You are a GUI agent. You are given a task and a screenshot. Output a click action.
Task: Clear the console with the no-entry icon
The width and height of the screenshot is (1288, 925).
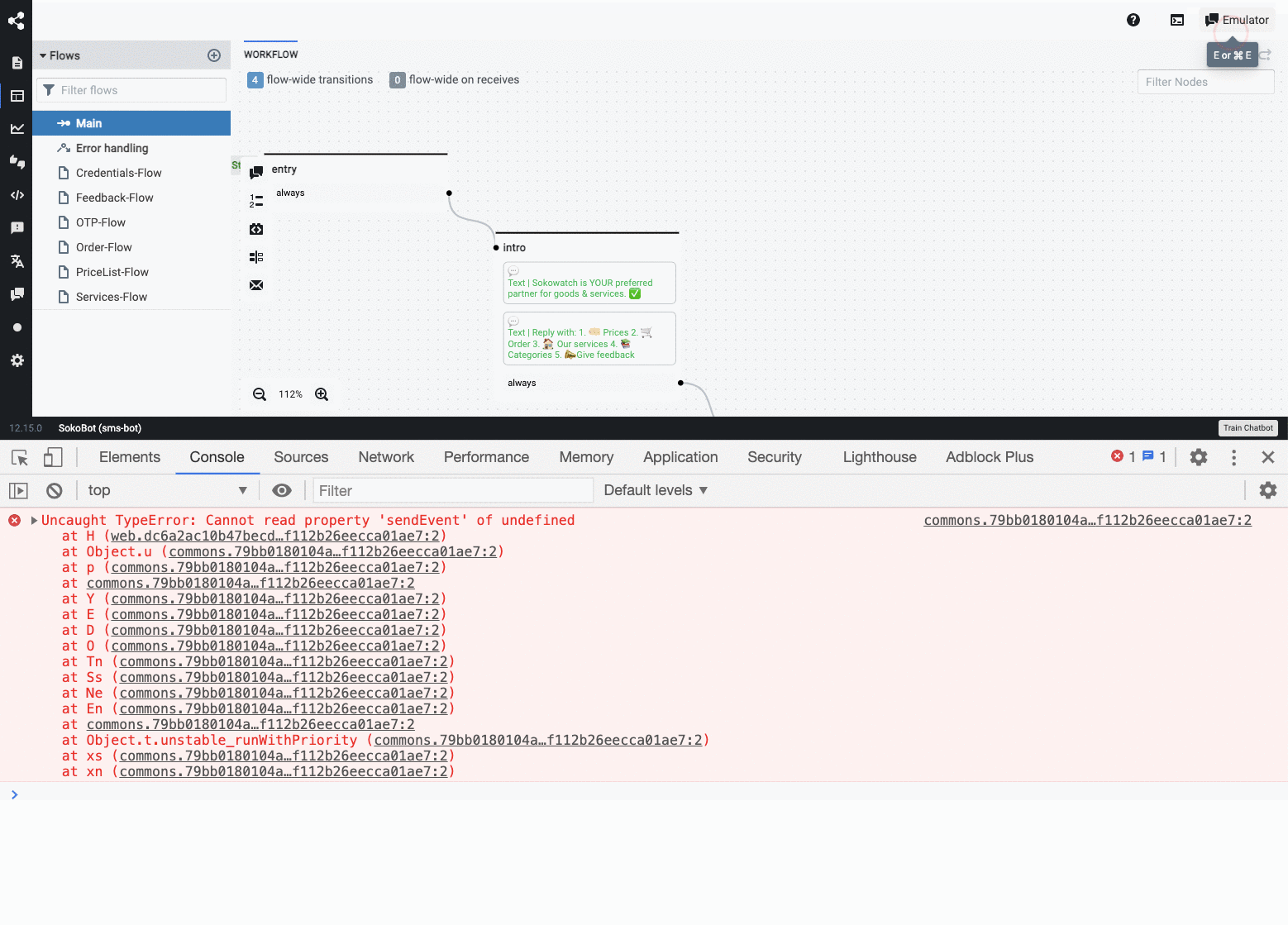[x=54, y=490]
